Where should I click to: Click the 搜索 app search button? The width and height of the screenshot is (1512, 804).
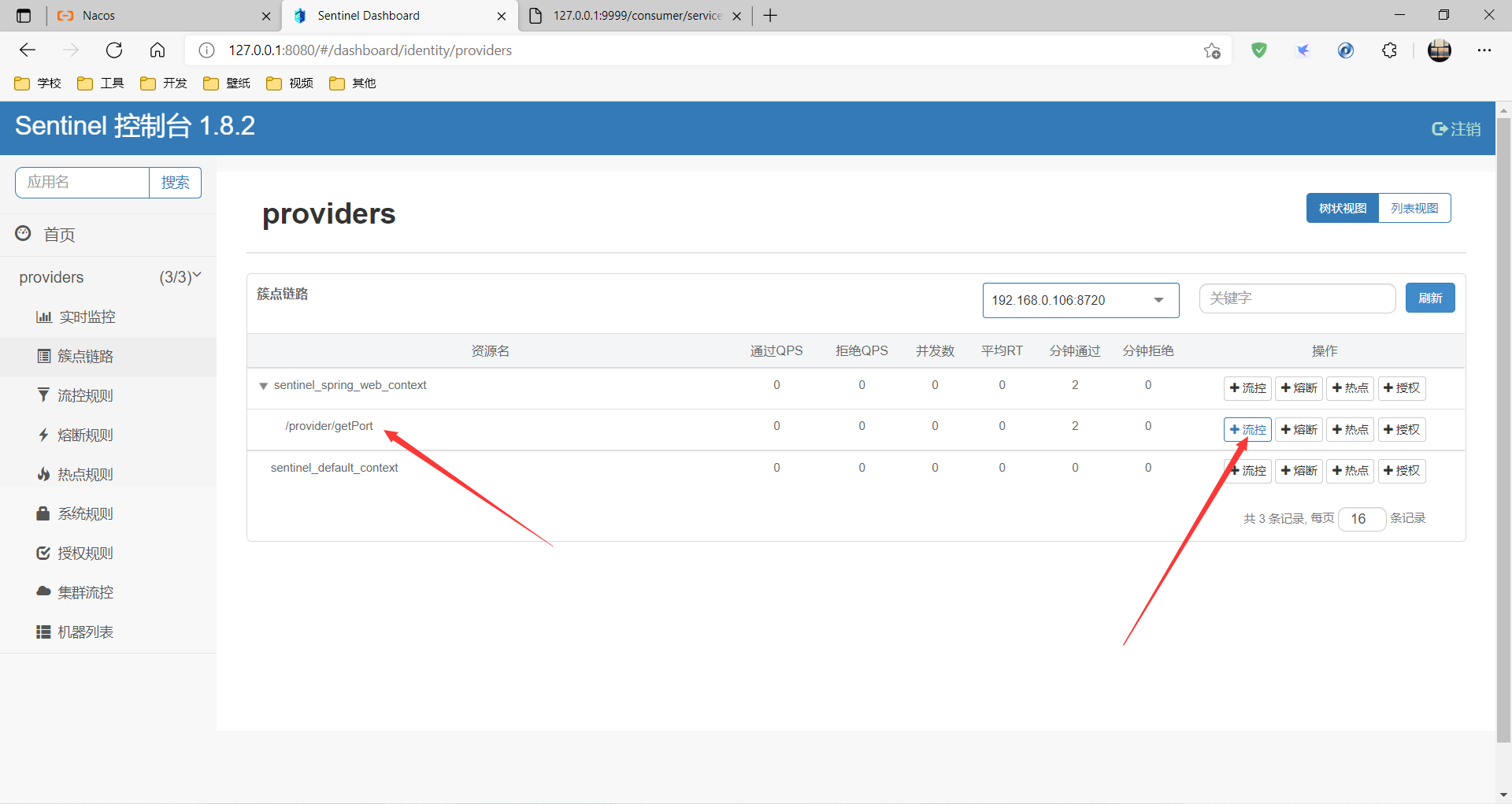[175, 183]
